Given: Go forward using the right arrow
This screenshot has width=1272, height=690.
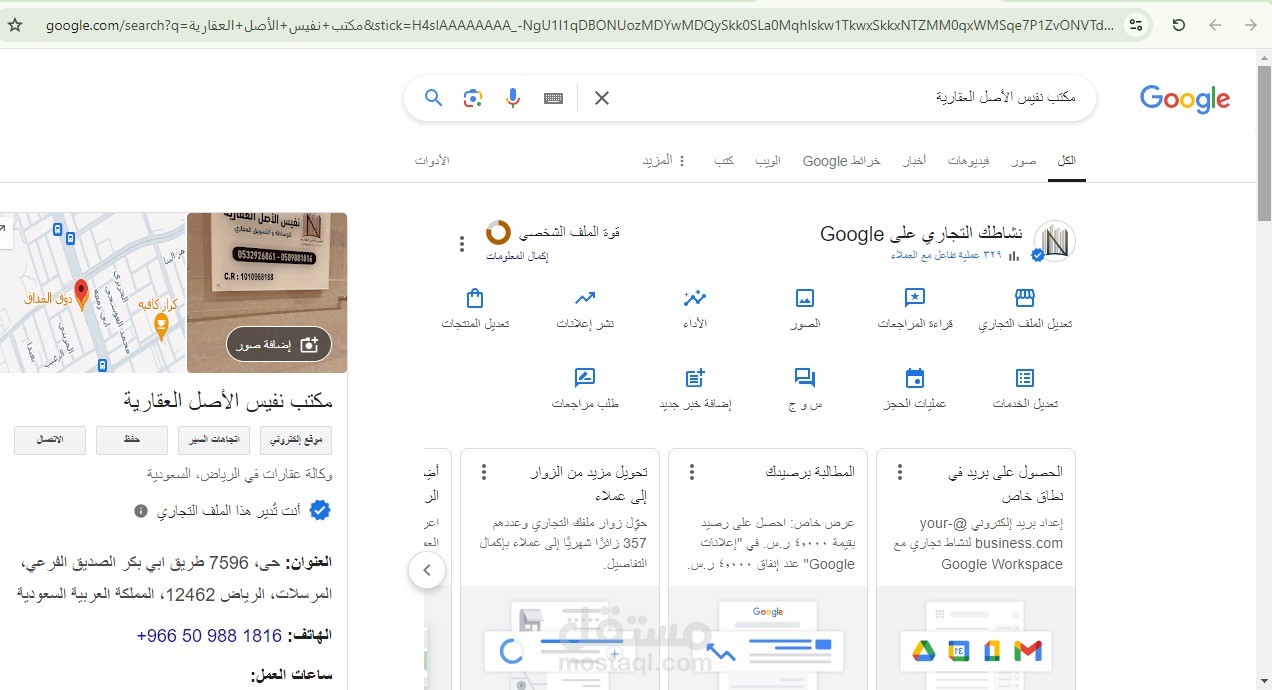Looking at the screenshot, I should pyautogui.click(x=1251, y=25).
